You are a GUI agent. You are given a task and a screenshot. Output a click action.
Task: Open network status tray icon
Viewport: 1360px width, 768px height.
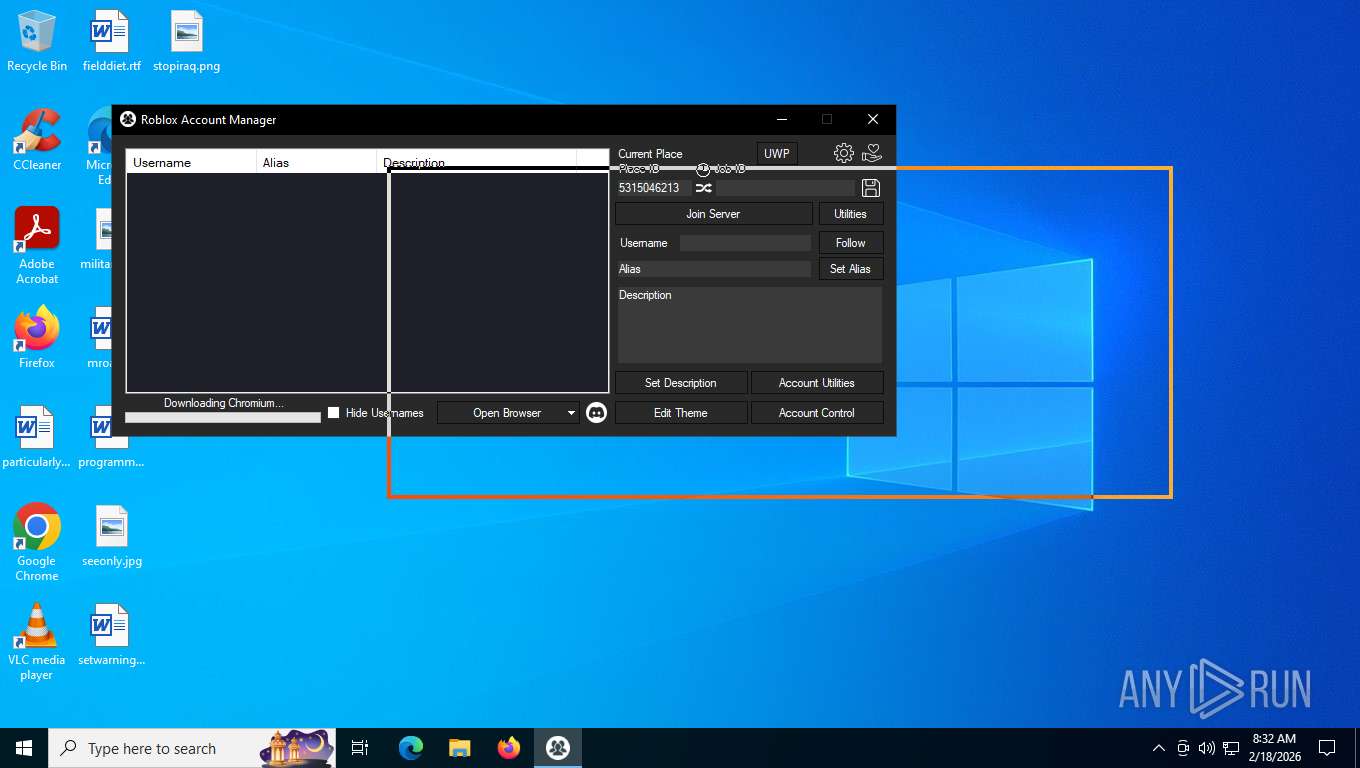click(x=1231, y=748)
